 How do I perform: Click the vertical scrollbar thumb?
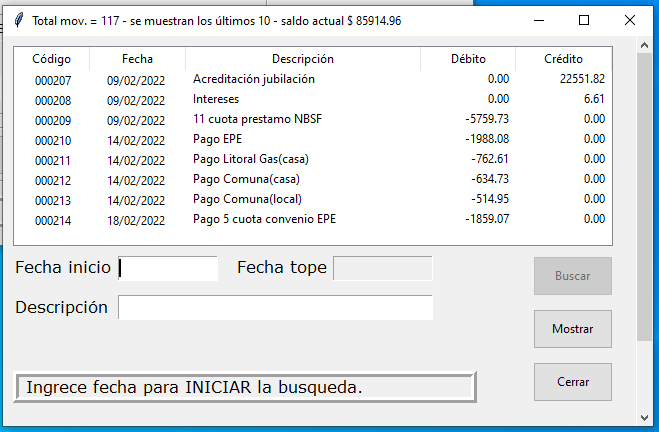pyautogui.click(x=644, y=197)
